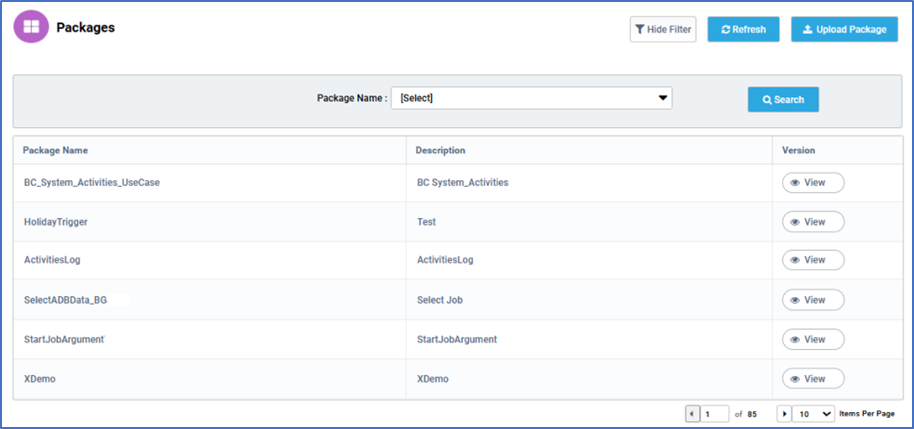Sort by Description column header

440,150
